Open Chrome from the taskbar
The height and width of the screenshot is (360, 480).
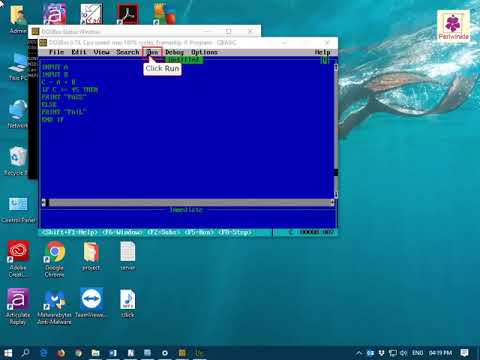78,353
